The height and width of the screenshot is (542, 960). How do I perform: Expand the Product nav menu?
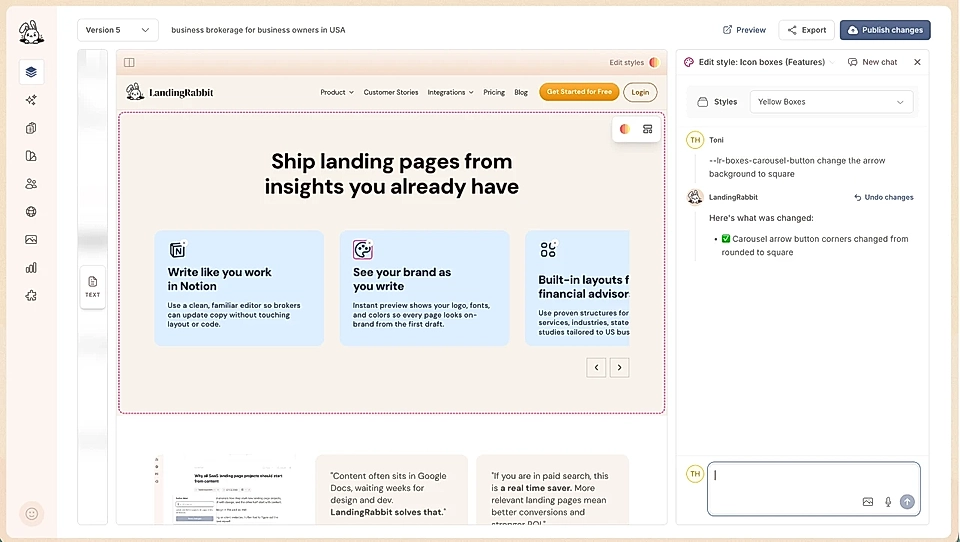(337, 92)
